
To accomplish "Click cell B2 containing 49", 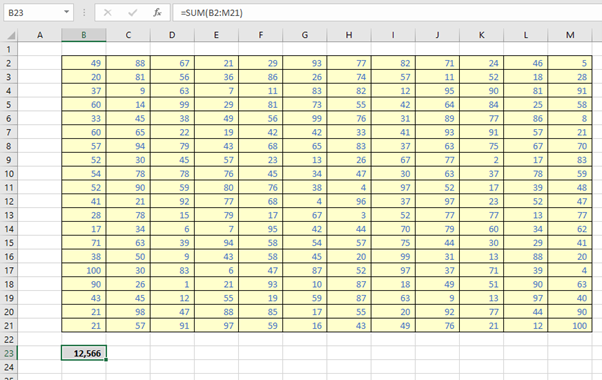I will click(x=84, y=63).
